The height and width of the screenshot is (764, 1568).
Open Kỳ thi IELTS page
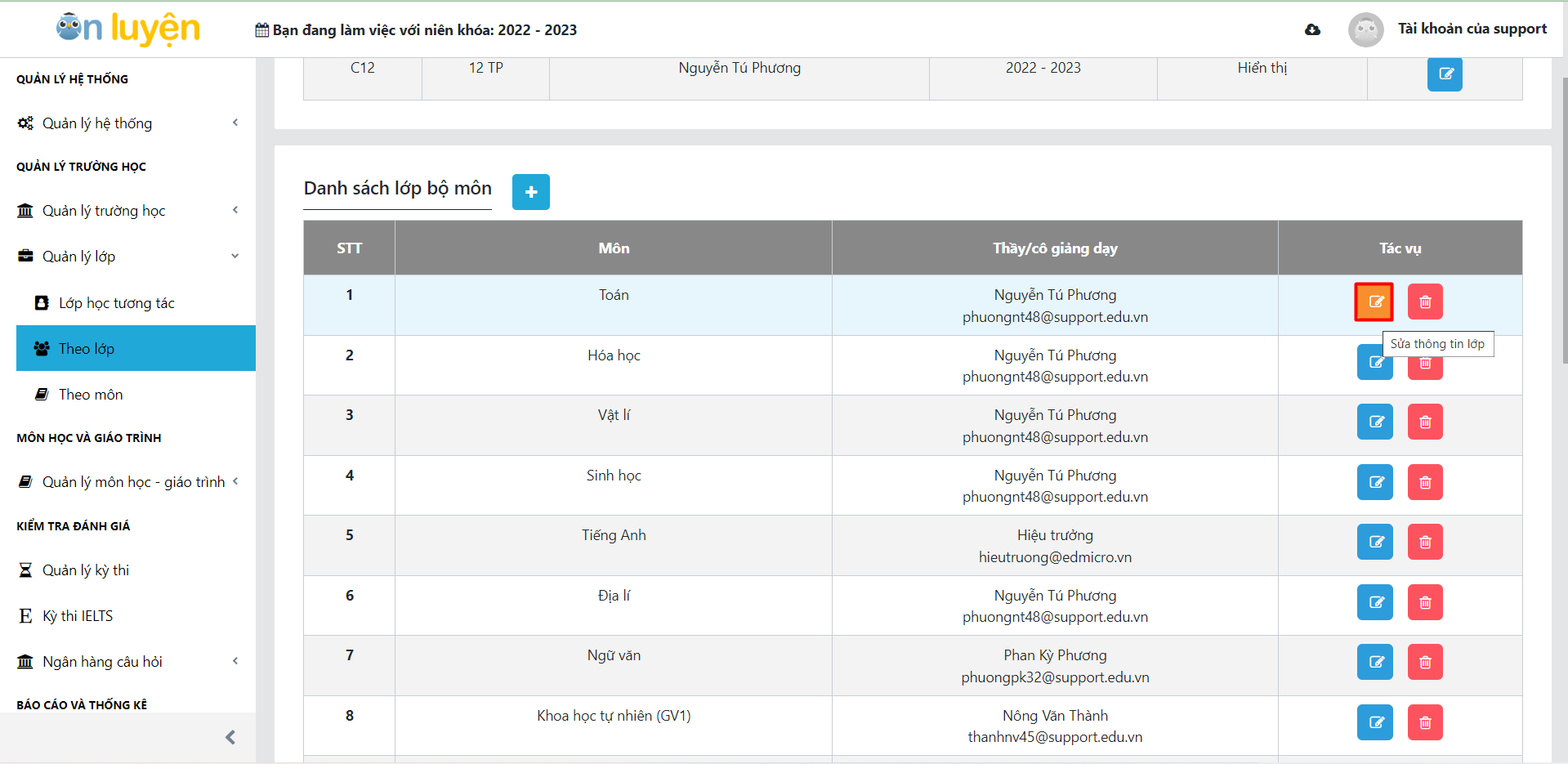pyautogui.click(x=78, y=616)
